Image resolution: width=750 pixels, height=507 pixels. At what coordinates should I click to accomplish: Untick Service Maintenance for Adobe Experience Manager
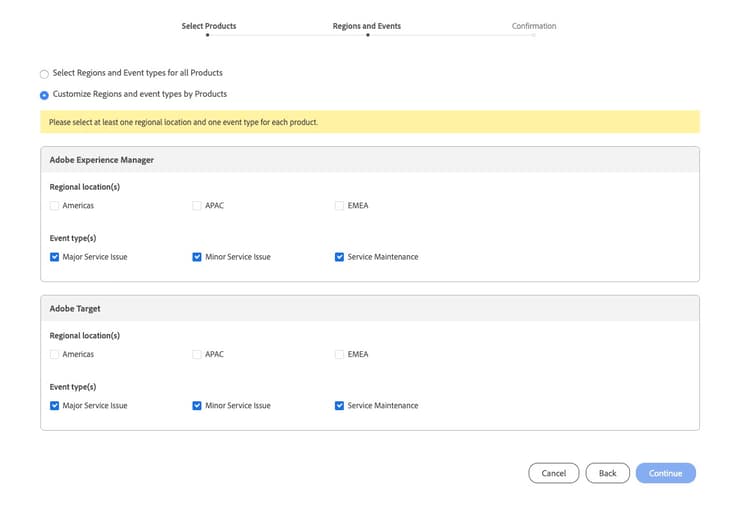[340, 257]
